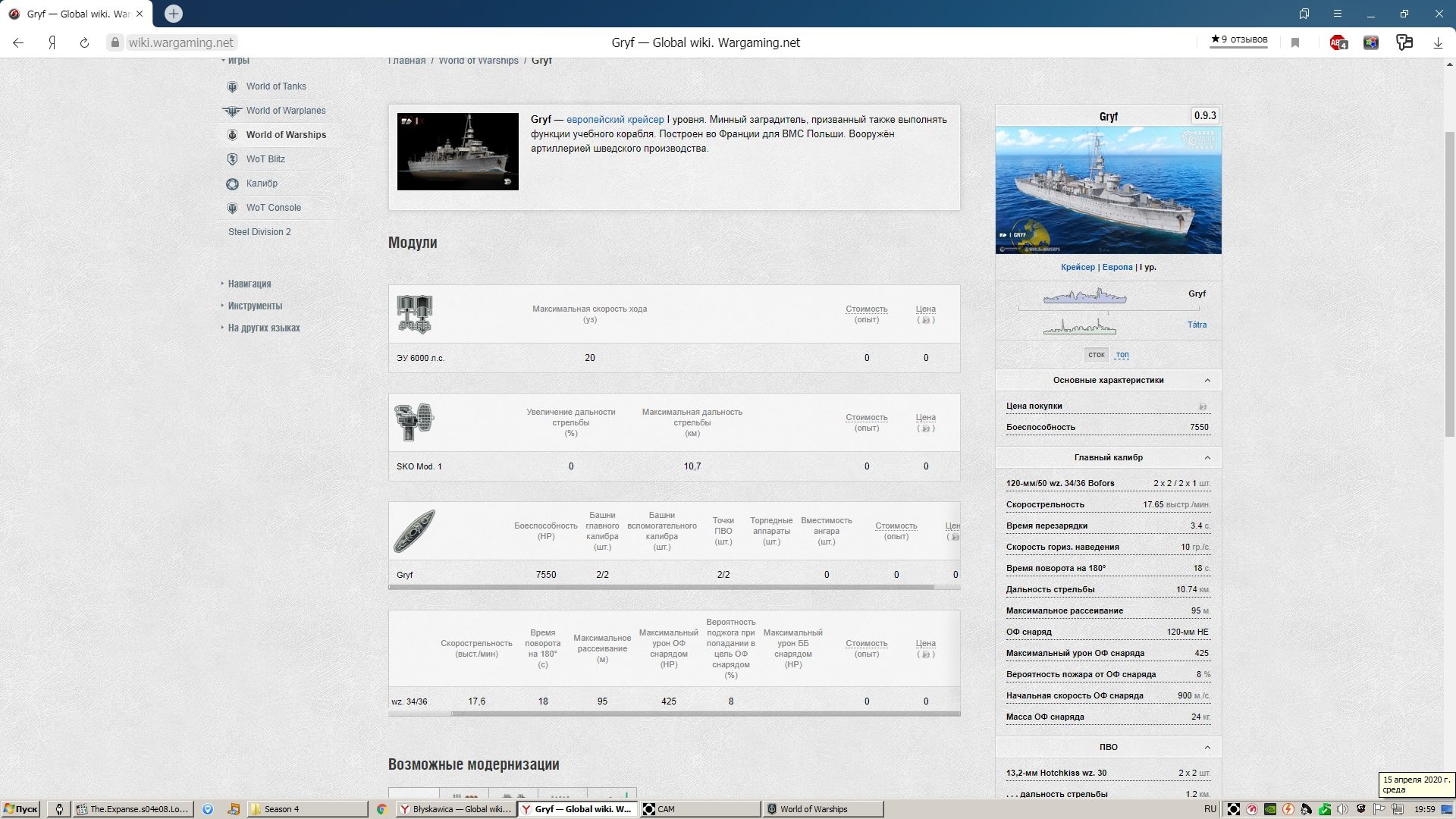This screenshot has width=1456, height=819.
Task: Click the World of Warplanes sidebar icon
Action: [232, 111]
